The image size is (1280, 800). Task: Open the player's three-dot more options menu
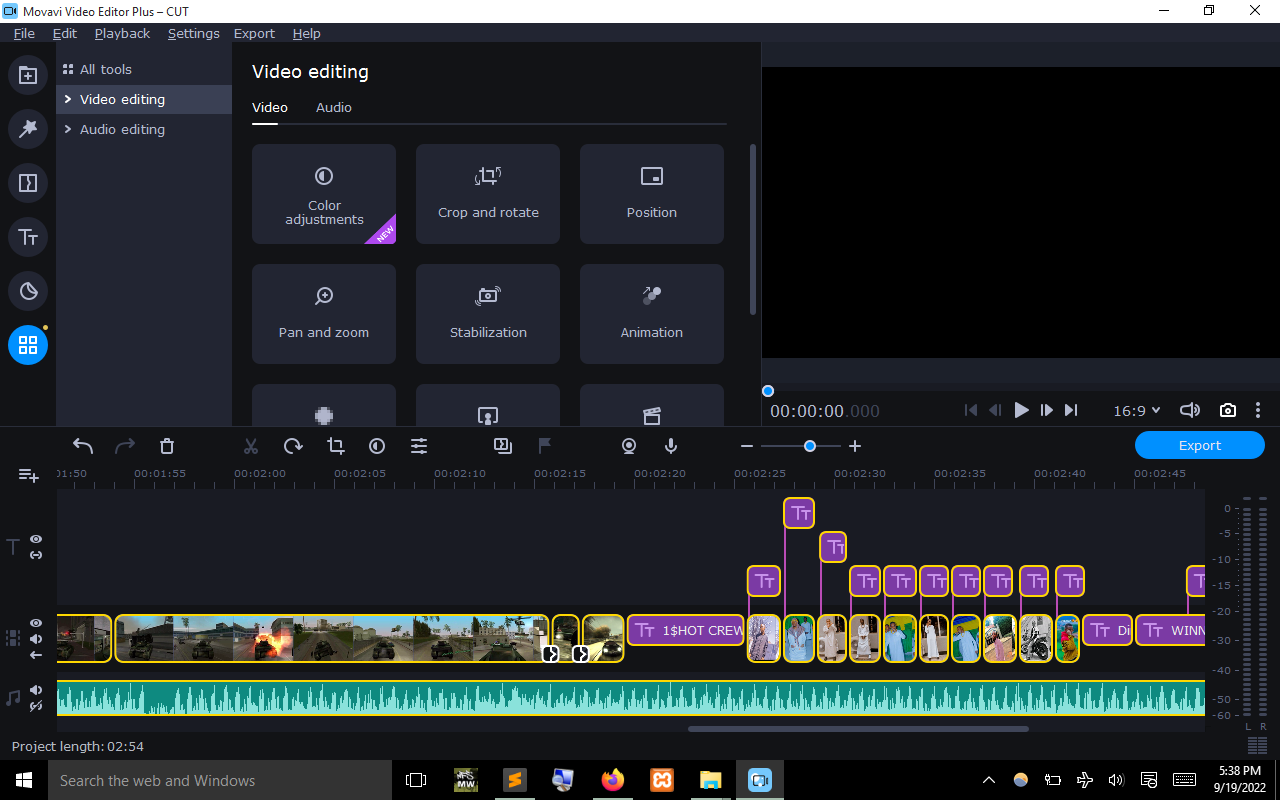[x=1258, y=410]
